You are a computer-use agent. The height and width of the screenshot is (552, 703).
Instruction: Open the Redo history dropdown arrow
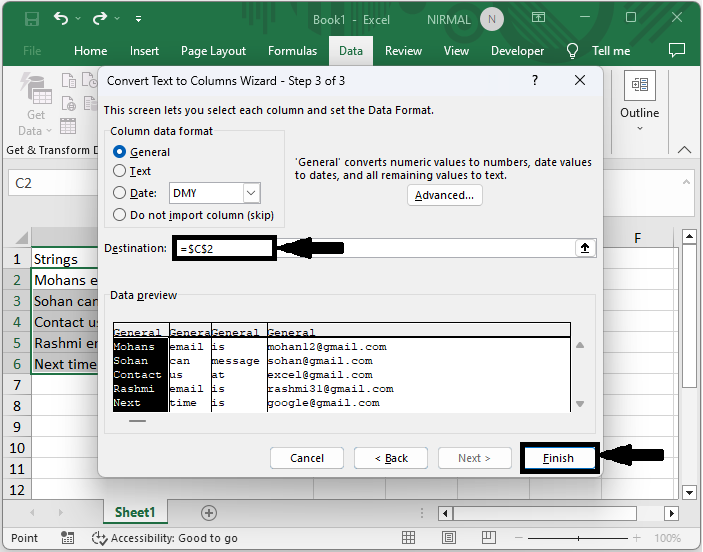coord(117,18)
